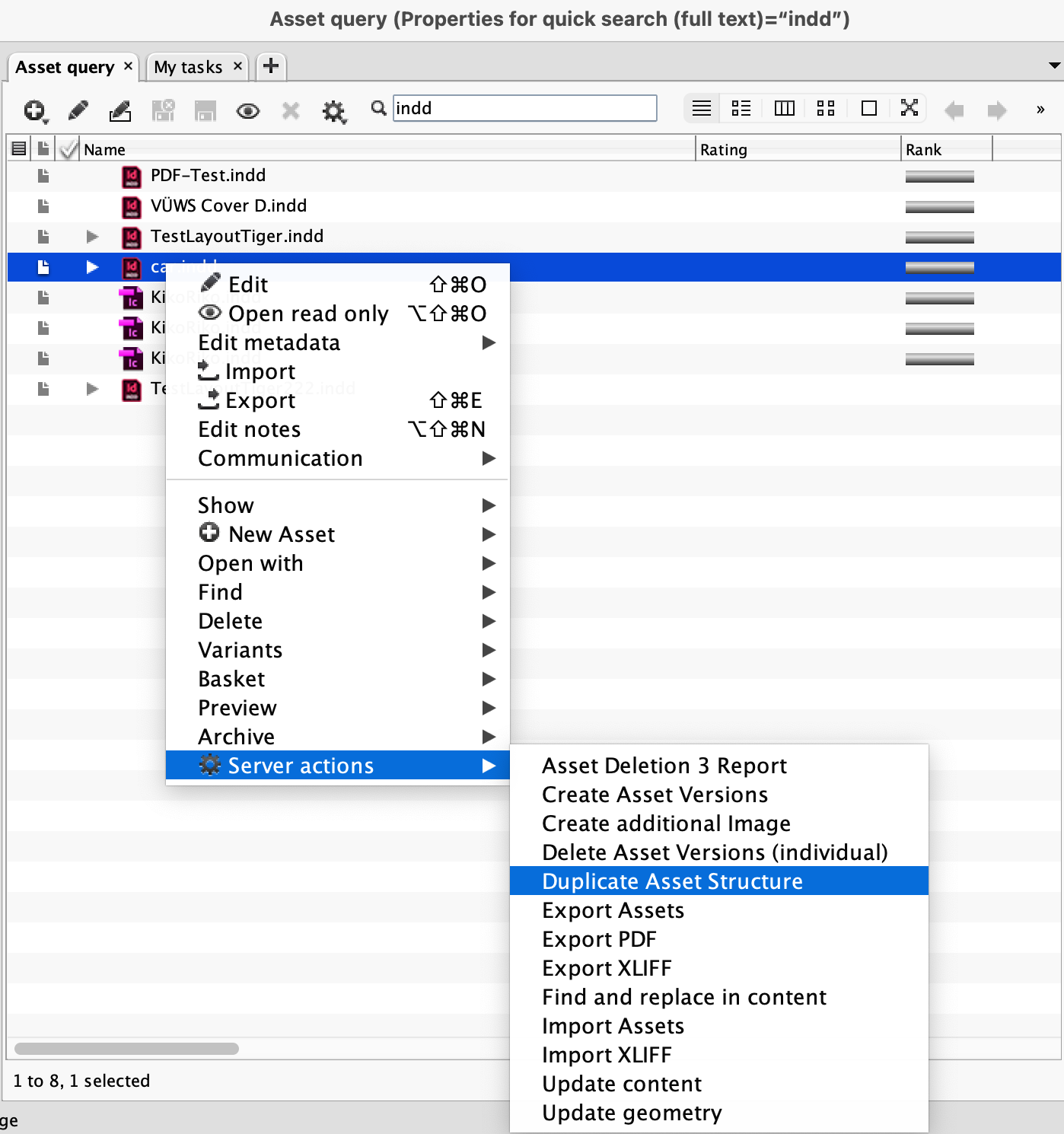
Task: Click the fullscreen expand view icon
Action: [x=909, y=108]
